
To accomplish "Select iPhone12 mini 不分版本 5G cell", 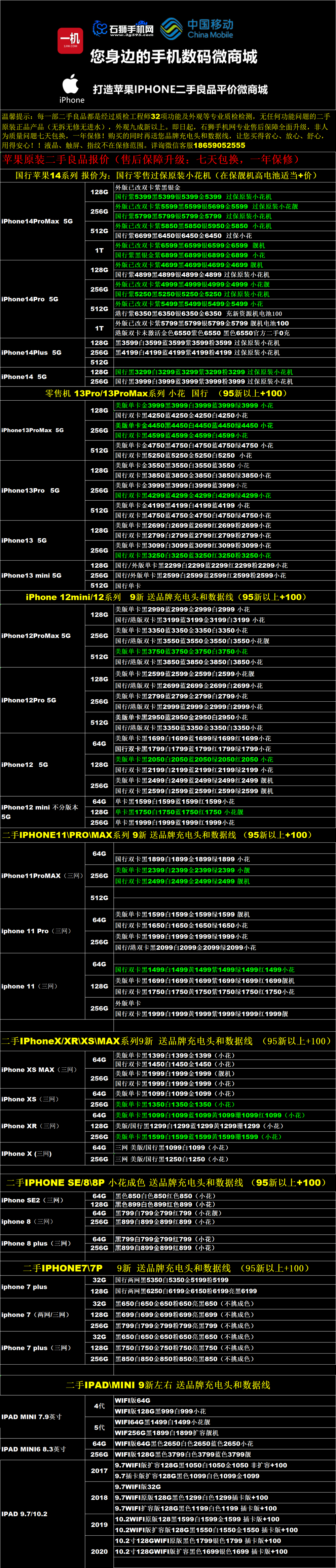I will [x=42, y=812].
